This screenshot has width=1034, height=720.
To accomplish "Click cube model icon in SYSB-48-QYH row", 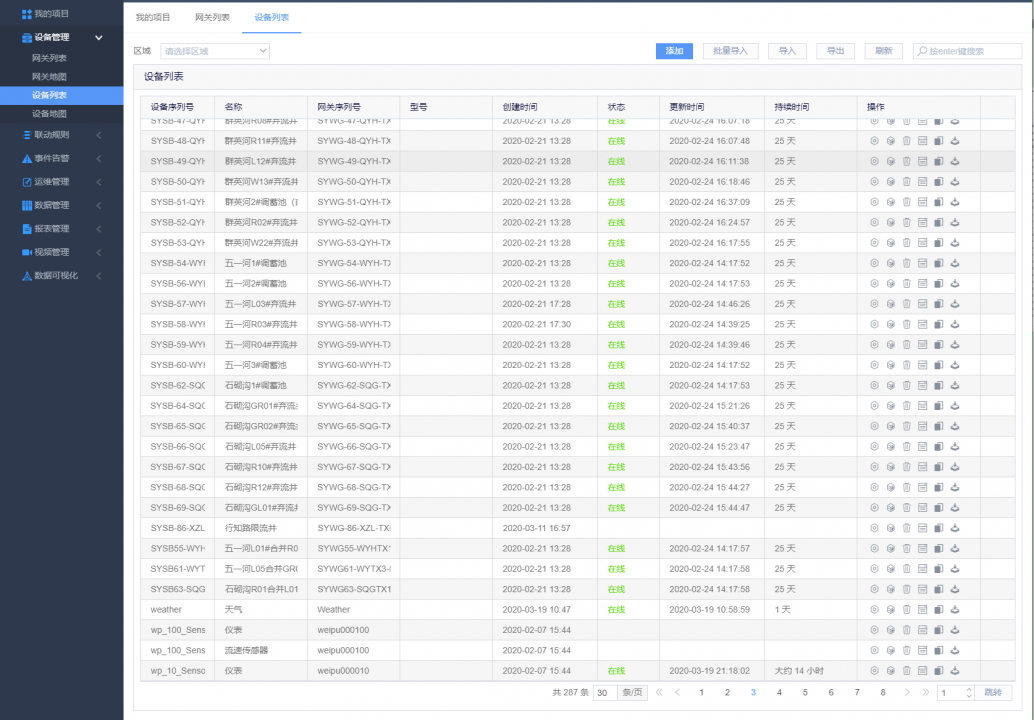I will pyautogui.click(x=890, y=140).
